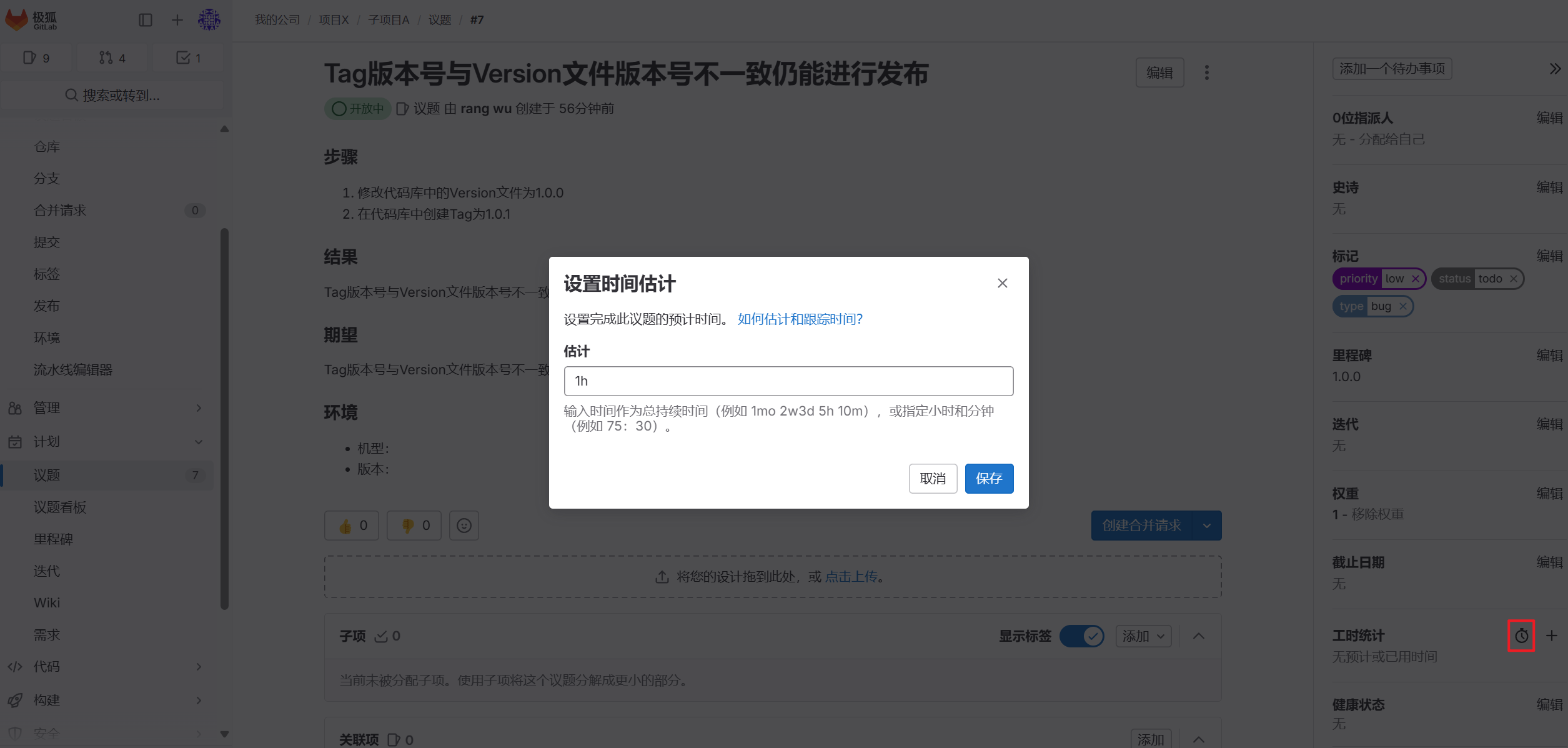1568x748 pixels.
Task: Click the time tracking stopwatch icon
Action: coord(1521,636)
